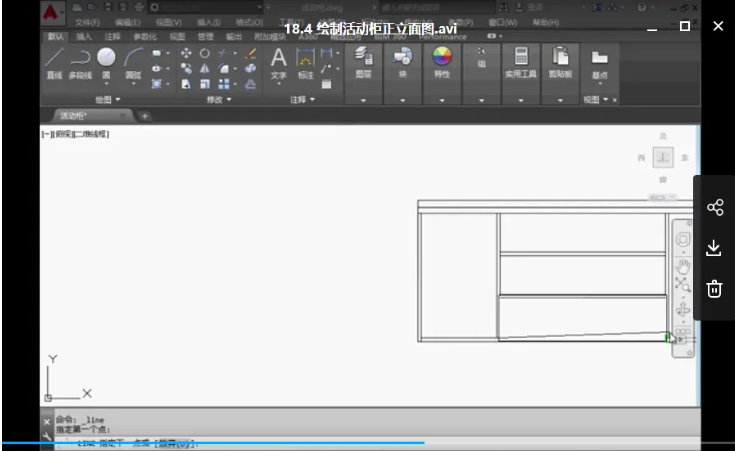Expand the arrow under Block panel
The height and width of the screenshot is (451, 735).
point(403,100)
